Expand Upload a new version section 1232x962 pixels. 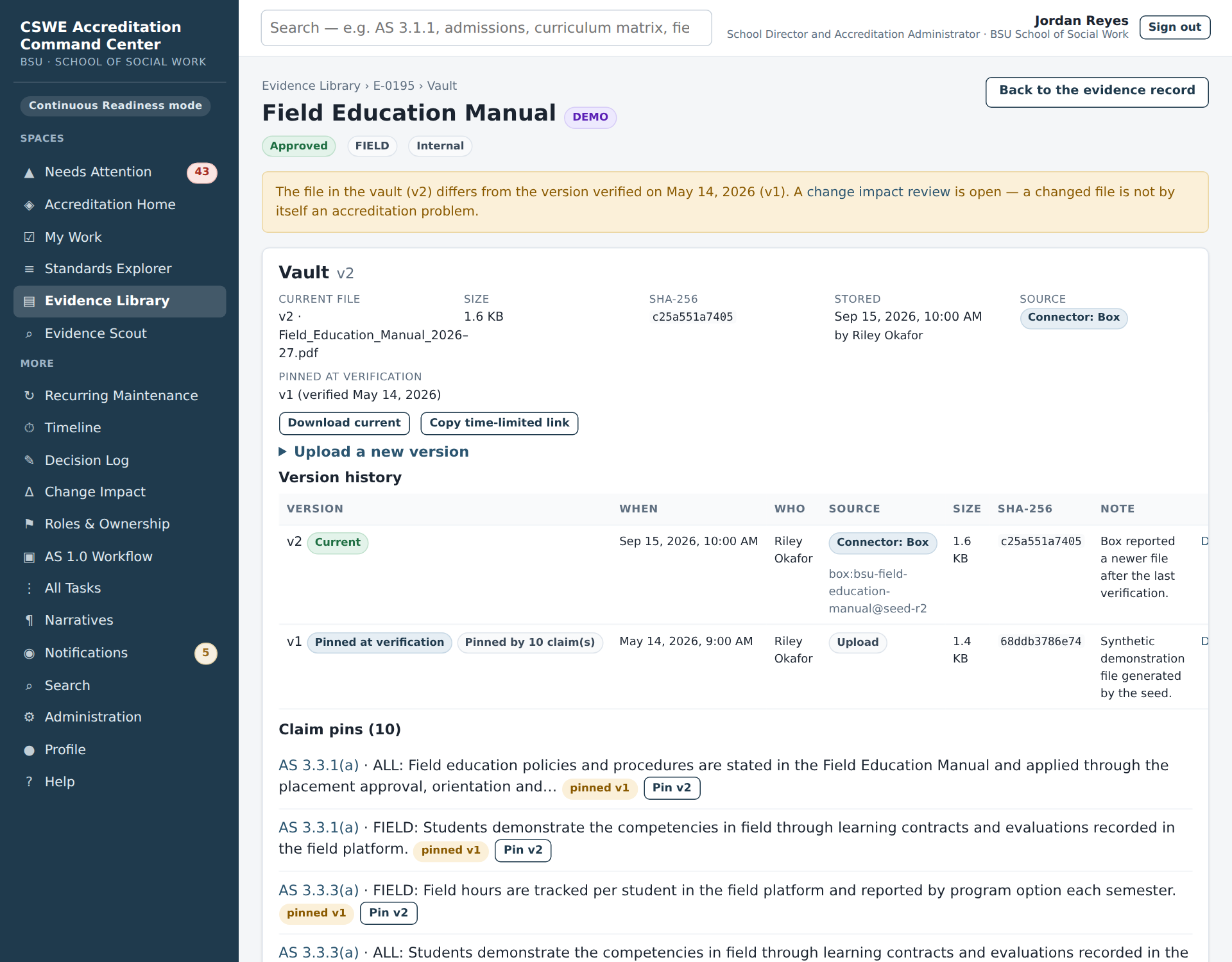pyautogui.click(x=373, y=451)
